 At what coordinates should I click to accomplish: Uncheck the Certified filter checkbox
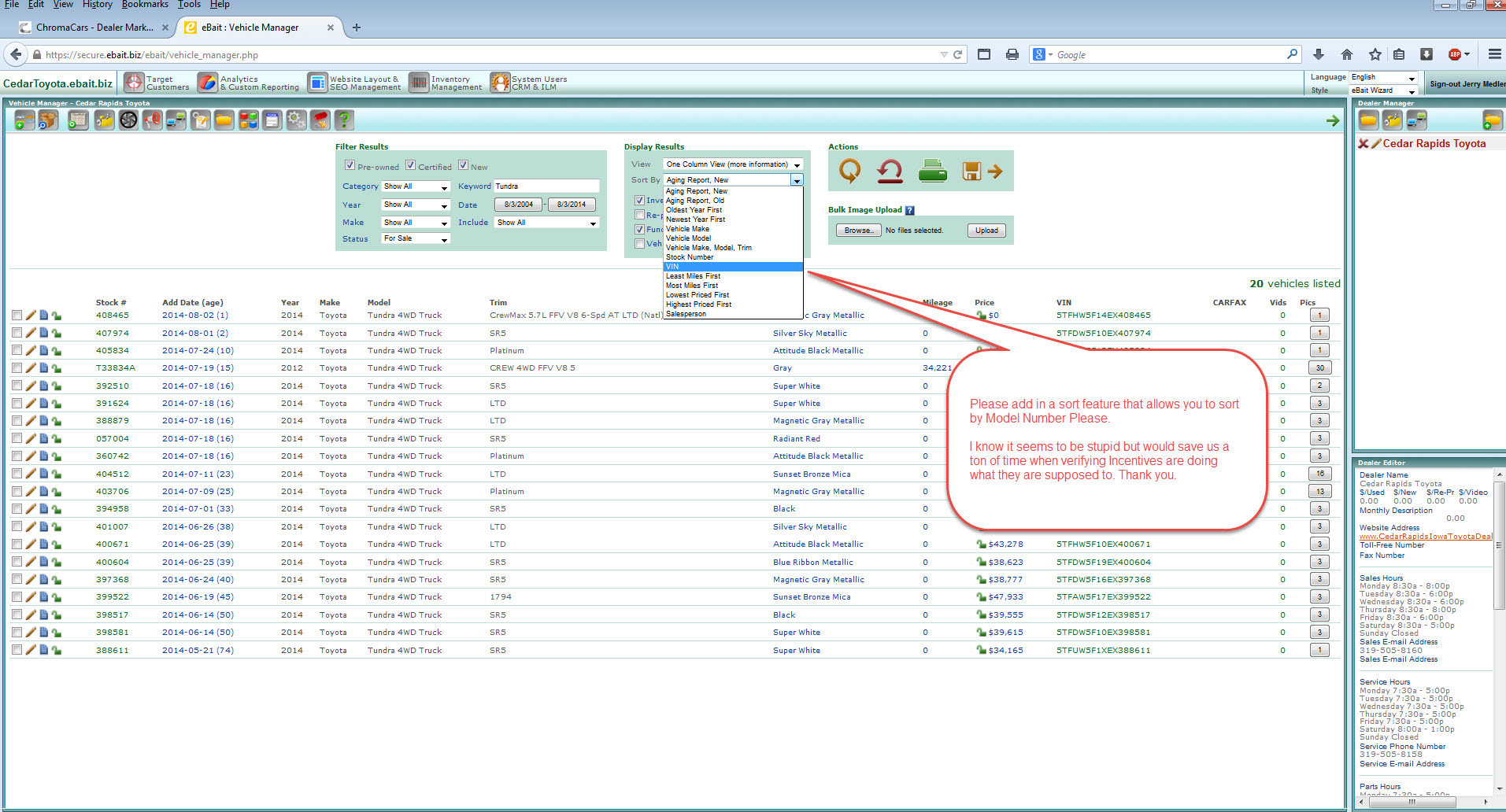(410, 165)
